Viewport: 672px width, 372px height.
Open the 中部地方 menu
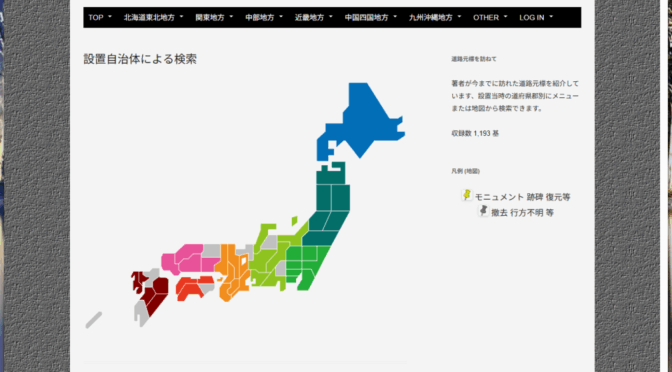click(264, 18)
